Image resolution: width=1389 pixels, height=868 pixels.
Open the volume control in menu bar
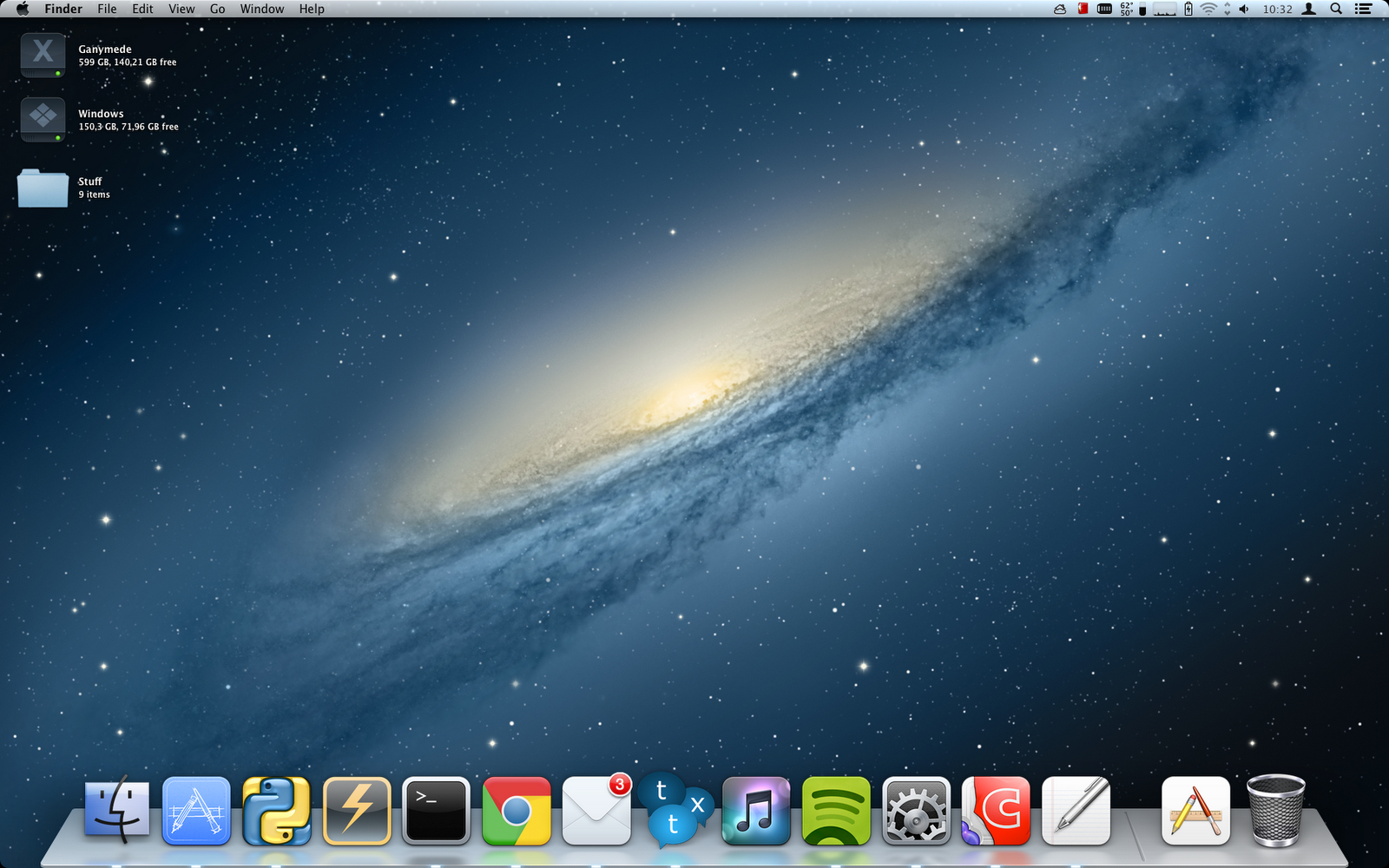pos(1244,9)
